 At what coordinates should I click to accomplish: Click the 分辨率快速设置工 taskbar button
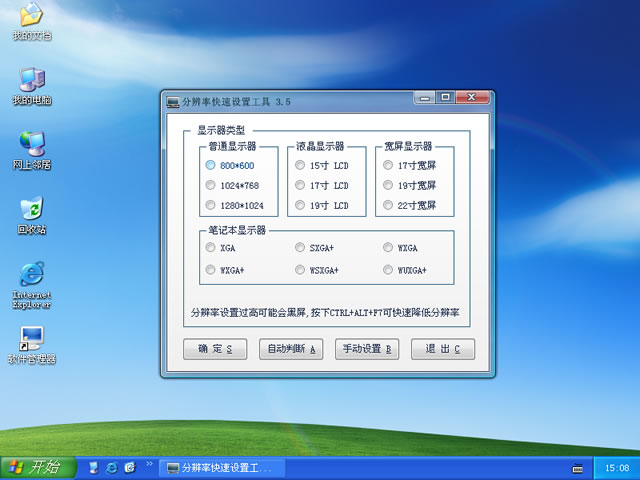pos(222,468)
